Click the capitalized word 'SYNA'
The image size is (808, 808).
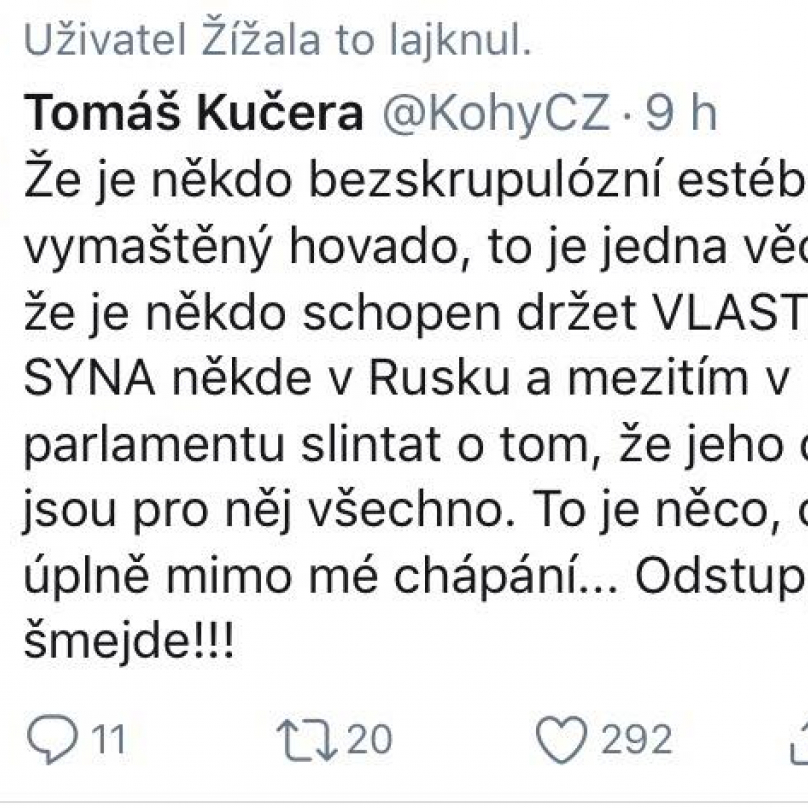click(x=90, y=379)
